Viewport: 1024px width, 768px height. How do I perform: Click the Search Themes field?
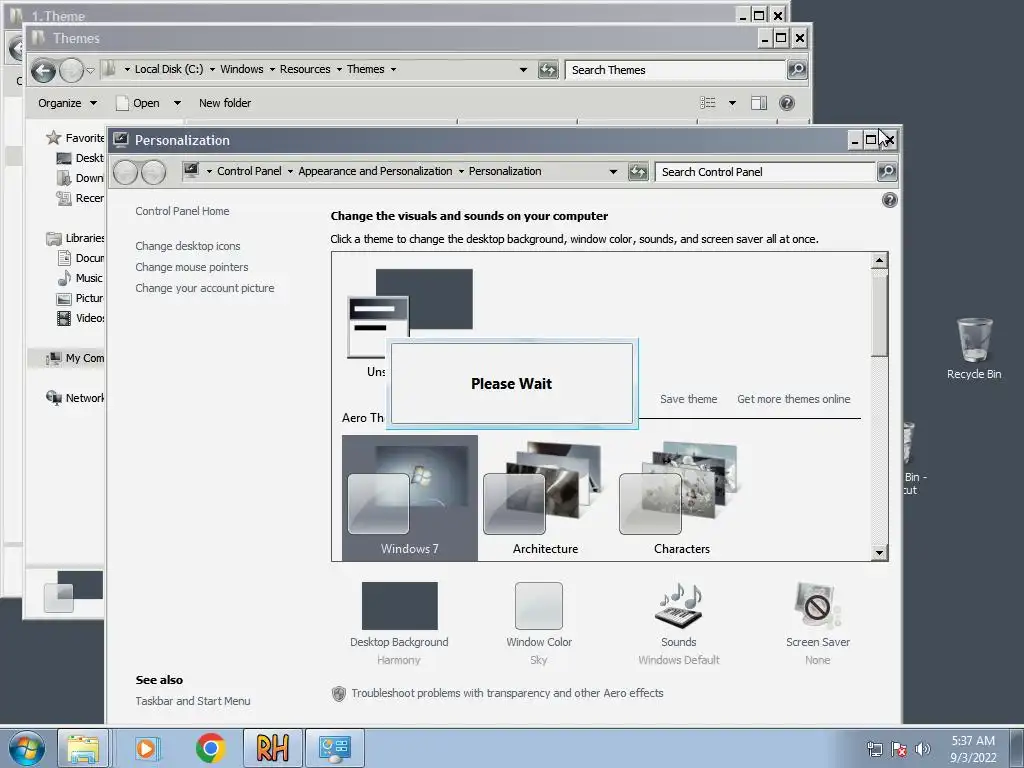(675, 70)
